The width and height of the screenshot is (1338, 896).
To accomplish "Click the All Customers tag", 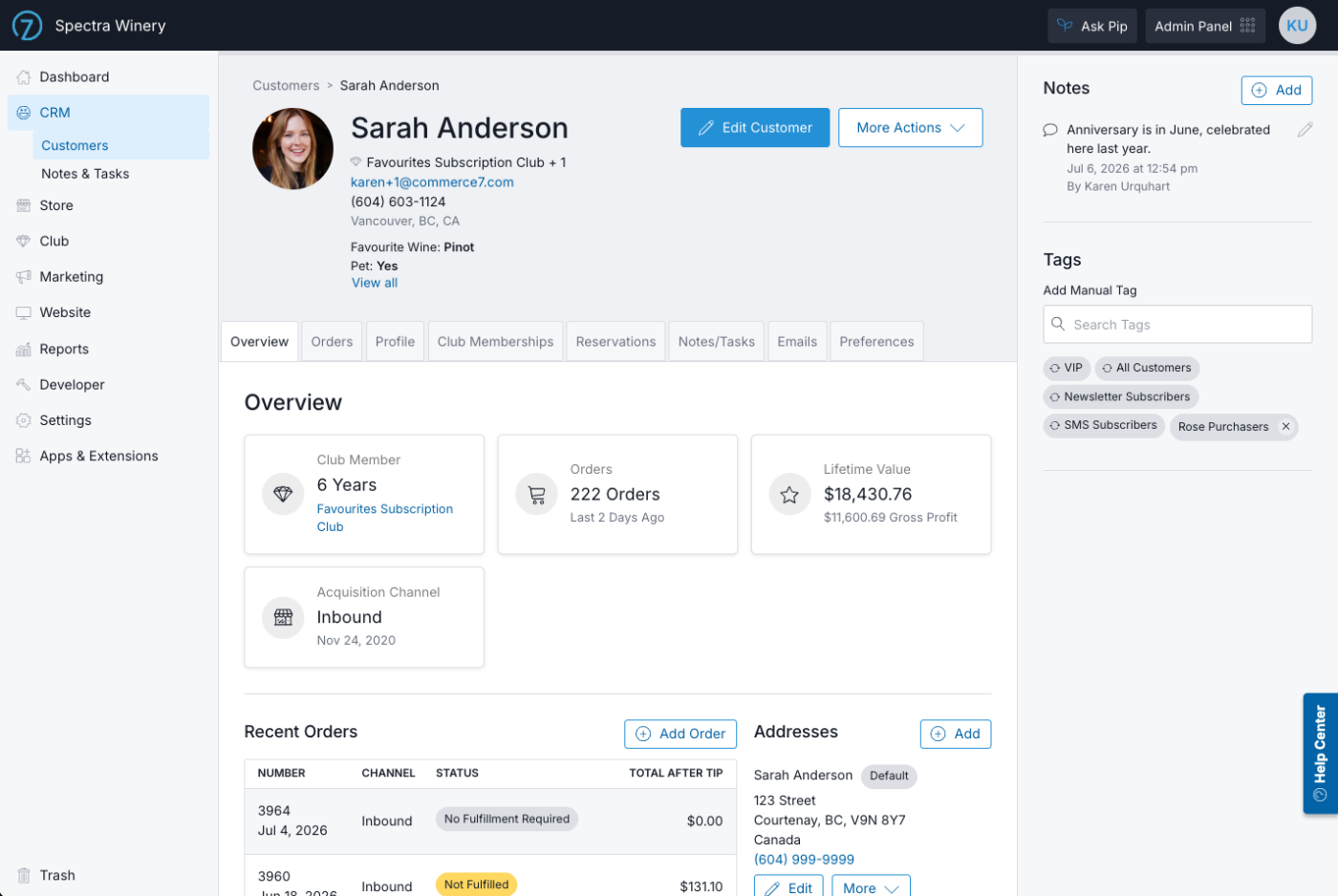I will [1147, 368].
